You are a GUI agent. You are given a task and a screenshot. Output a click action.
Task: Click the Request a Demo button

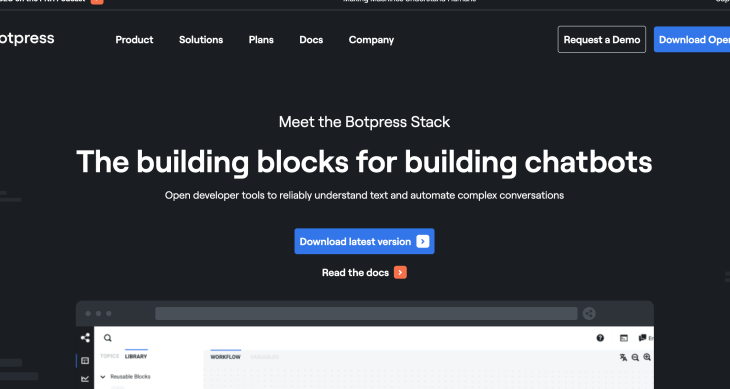(x=602, y=40)
